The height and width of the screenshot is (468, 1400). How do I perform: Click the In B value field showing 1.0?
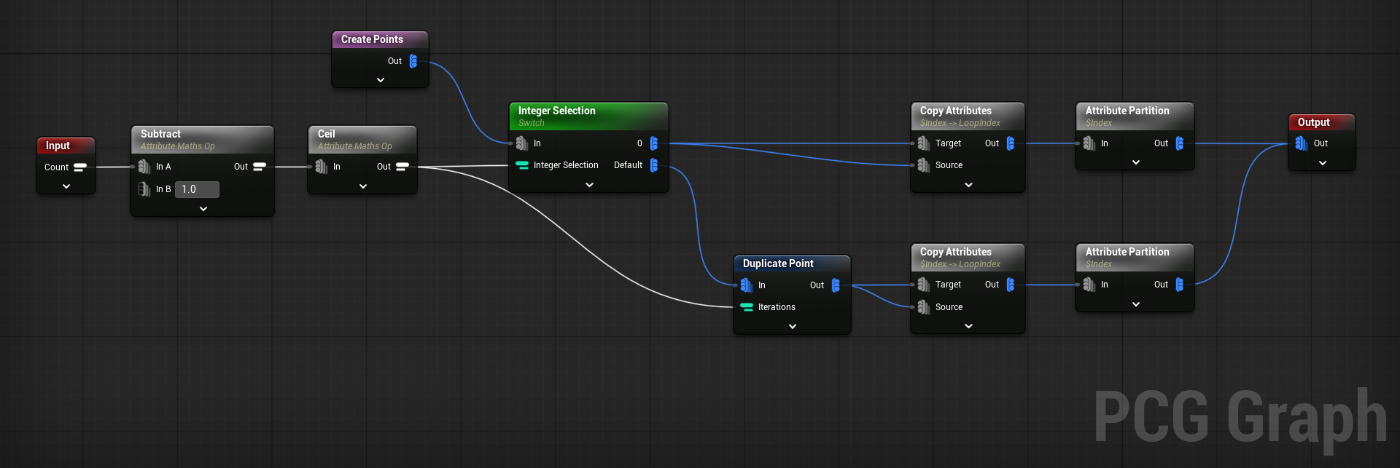tap(197, 189)
